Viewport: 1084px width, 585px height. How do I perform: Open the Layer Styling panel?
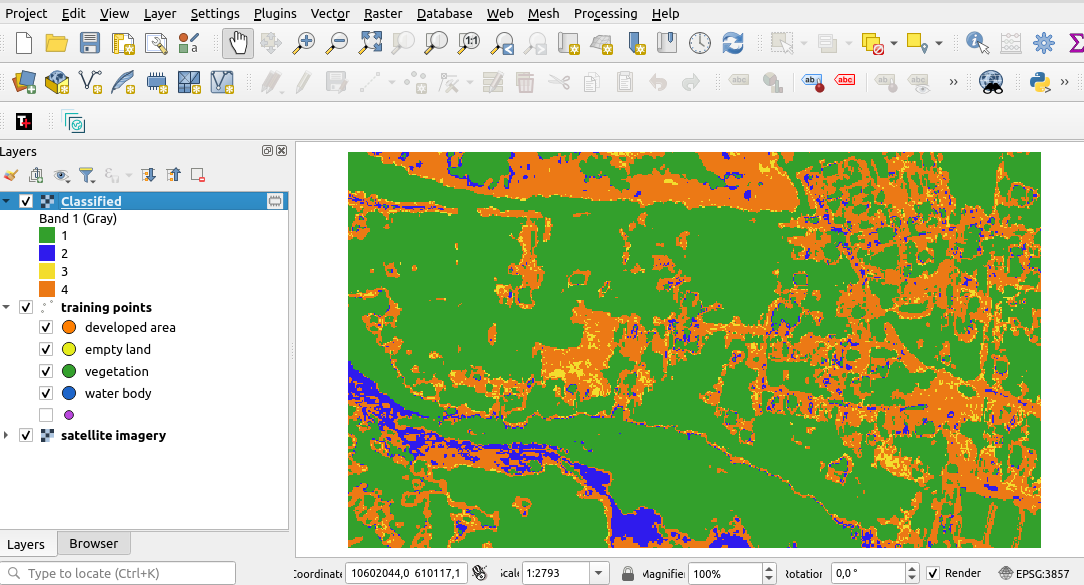pyautogui.click(x=12, y=175)
